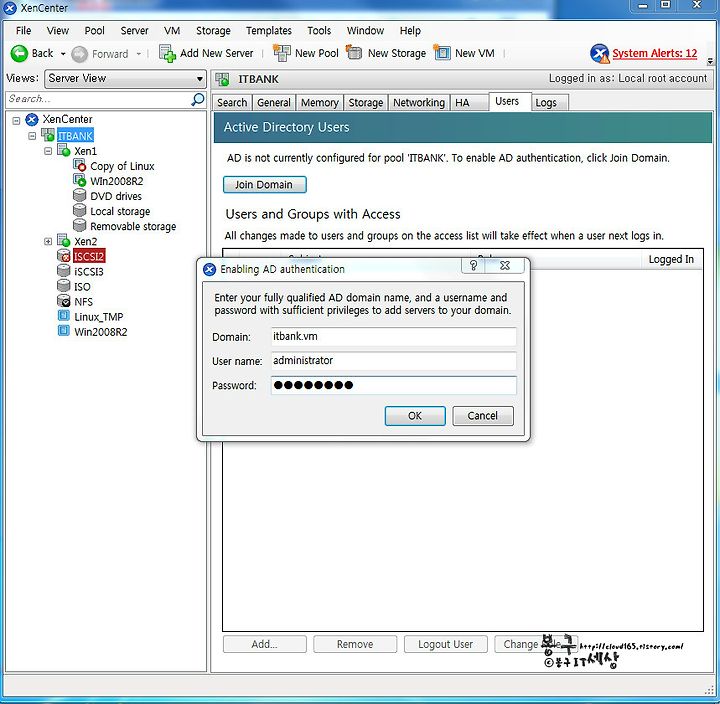
Task: Click the grey Forward arrow icon
Action: coord(79,54)
